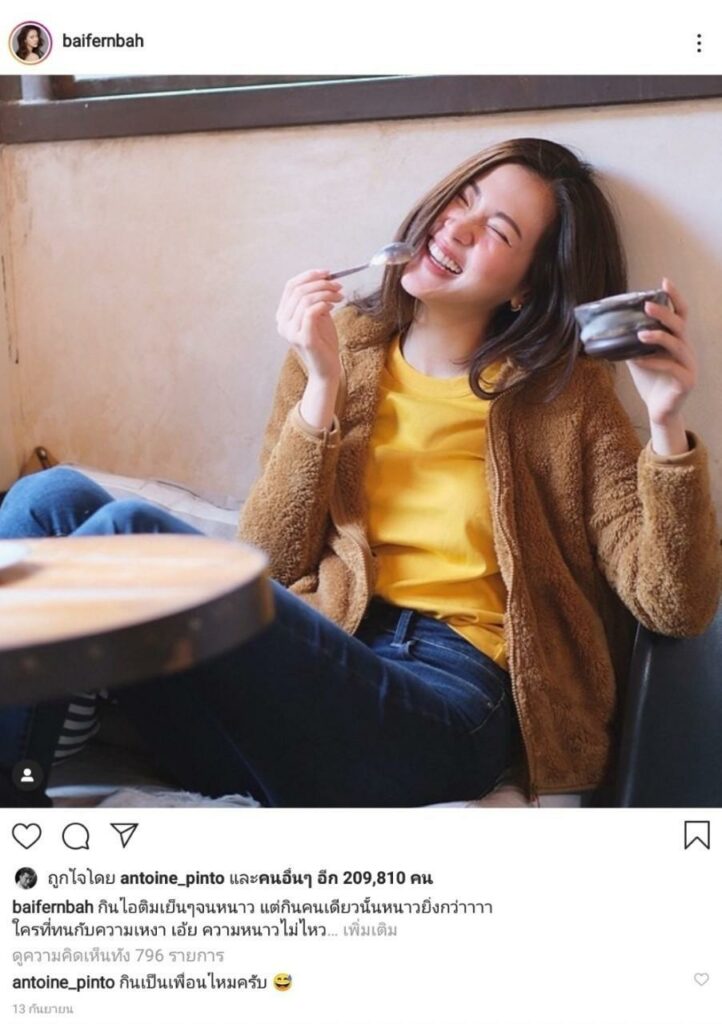Tap the heart icon to like post
Viewport: 722px width, 1024px height.
[27, 836]
